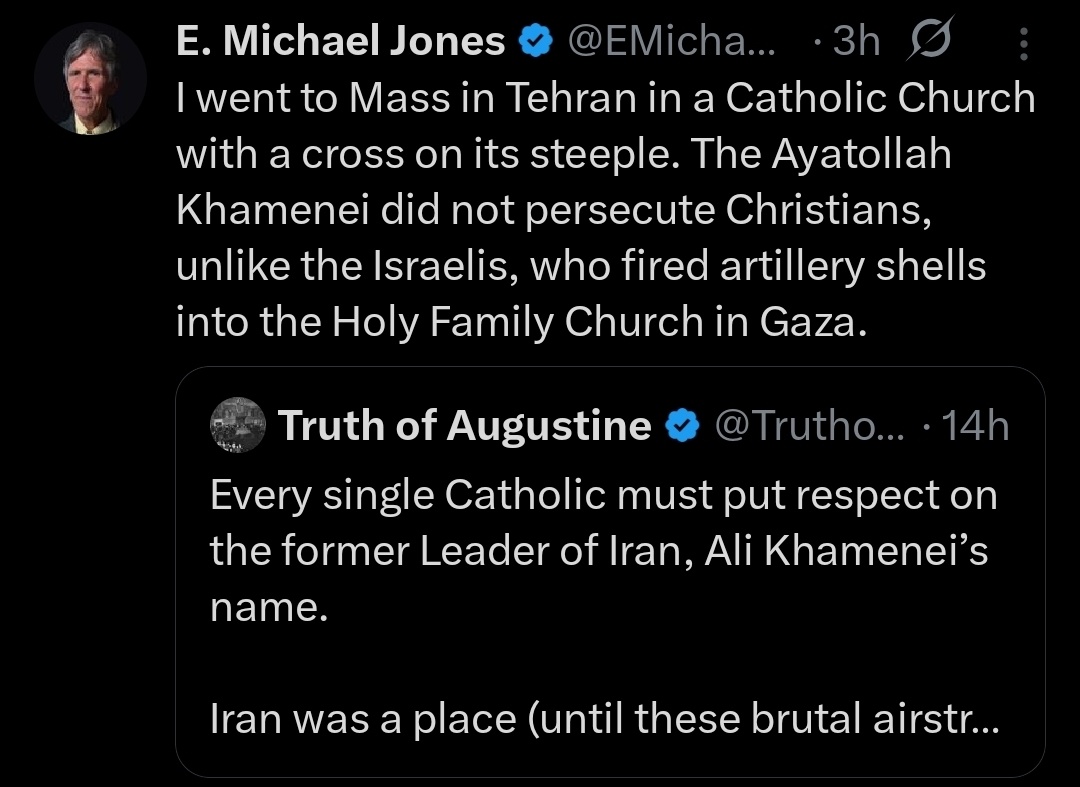1080x787 pixels.
Task: Expand truncated text "Iran was a place"
Action: [603, 718]
